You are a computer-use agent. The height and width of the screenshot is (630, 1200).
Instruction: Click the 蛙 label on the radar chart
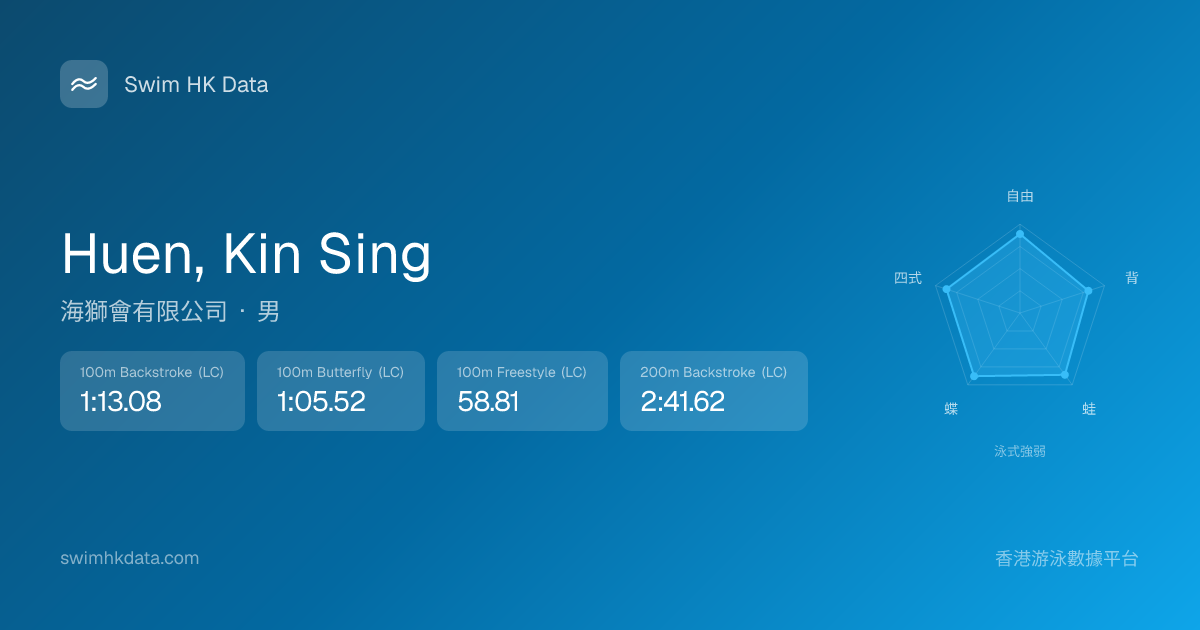(x=1089, y=409)
